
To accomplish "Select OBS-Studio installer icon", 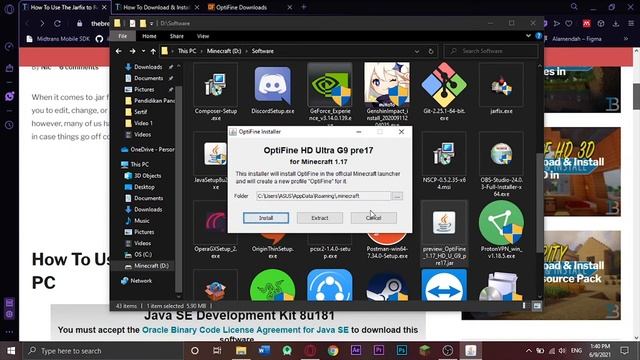I will pyautogui.click(x=501, y=154).
